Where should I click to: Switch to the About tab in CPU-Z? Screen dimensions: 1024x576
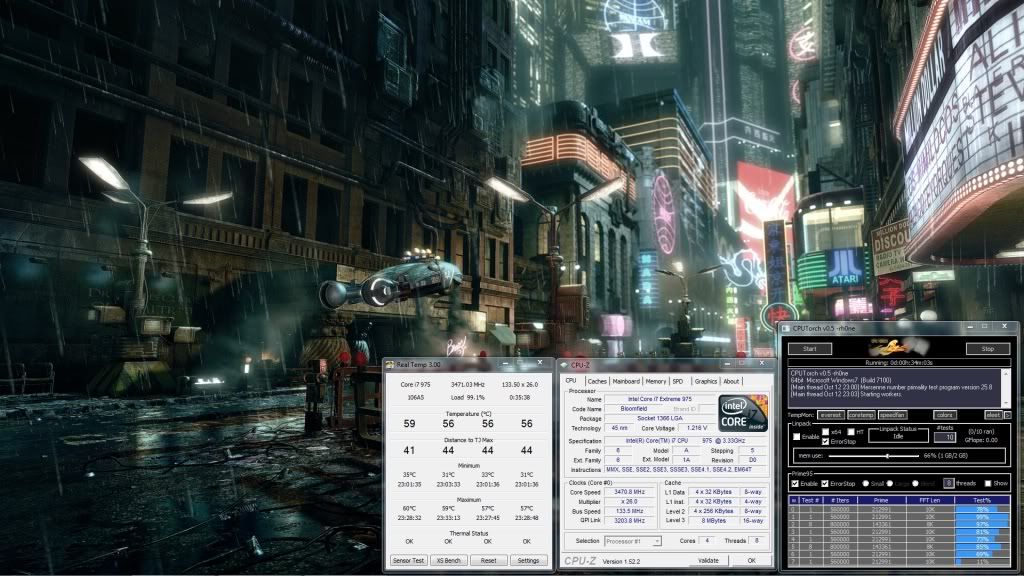point(731,381)
